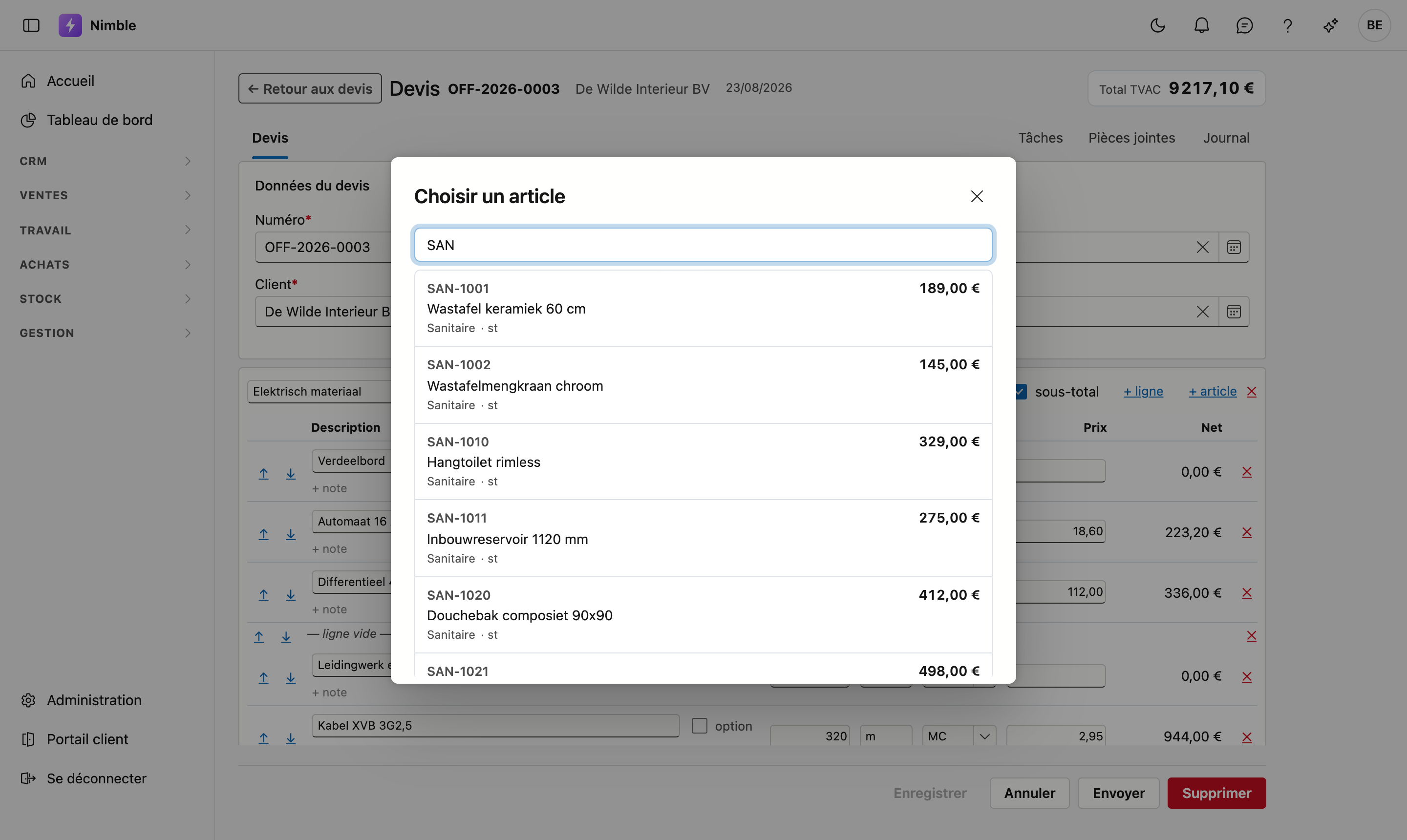1407x840 pixels.
Task: Toggle the sous-total checkbox
Action: (x=1021, y=391)
